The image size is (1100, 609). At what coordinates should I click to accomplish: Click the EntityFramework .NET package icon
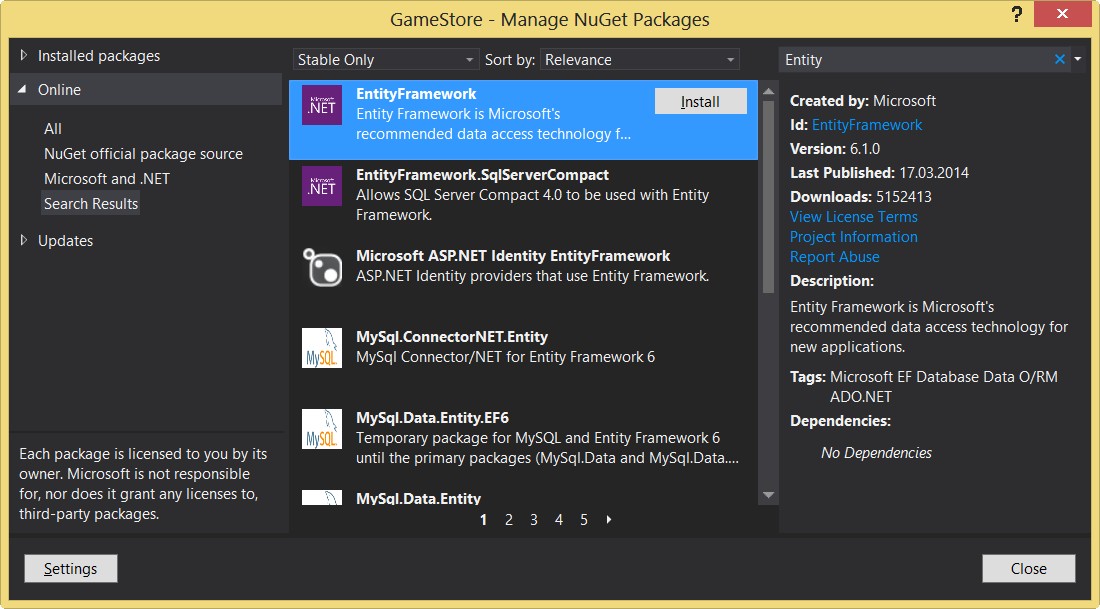322,105
